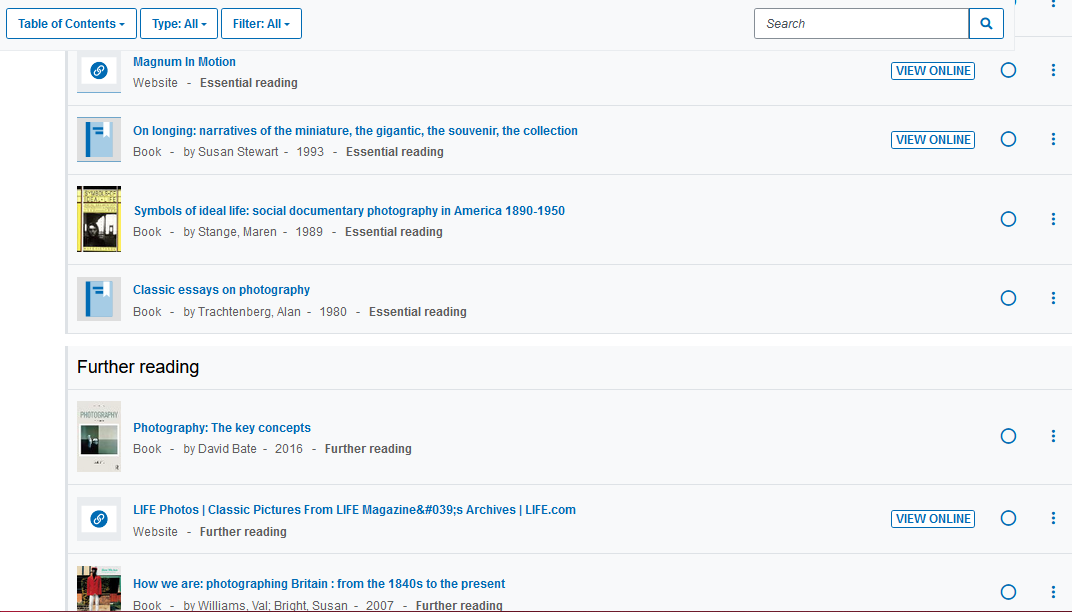Open three-dot menu for Photography: The key concepts

(x=1053, y=436)
